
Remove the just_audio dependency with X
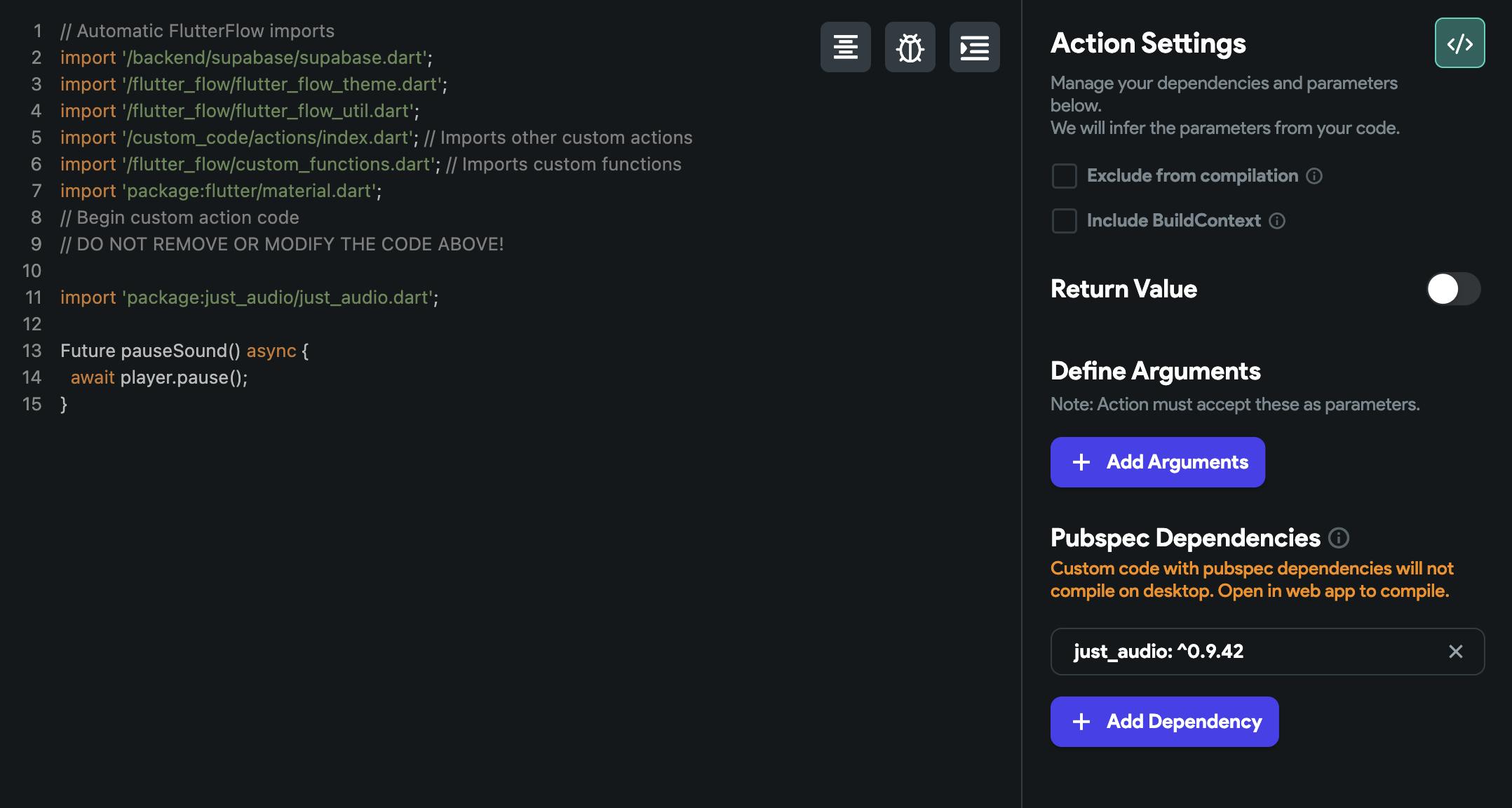tap(1455, 652)
